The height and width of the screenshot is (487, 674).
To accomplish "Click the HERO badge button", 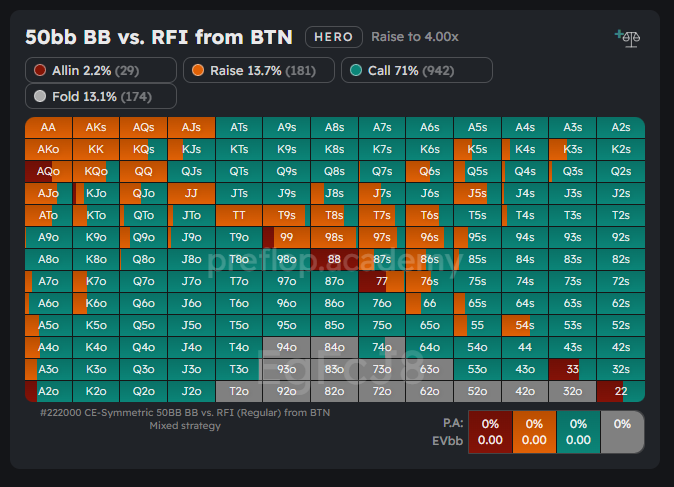I will coord(333,37).
